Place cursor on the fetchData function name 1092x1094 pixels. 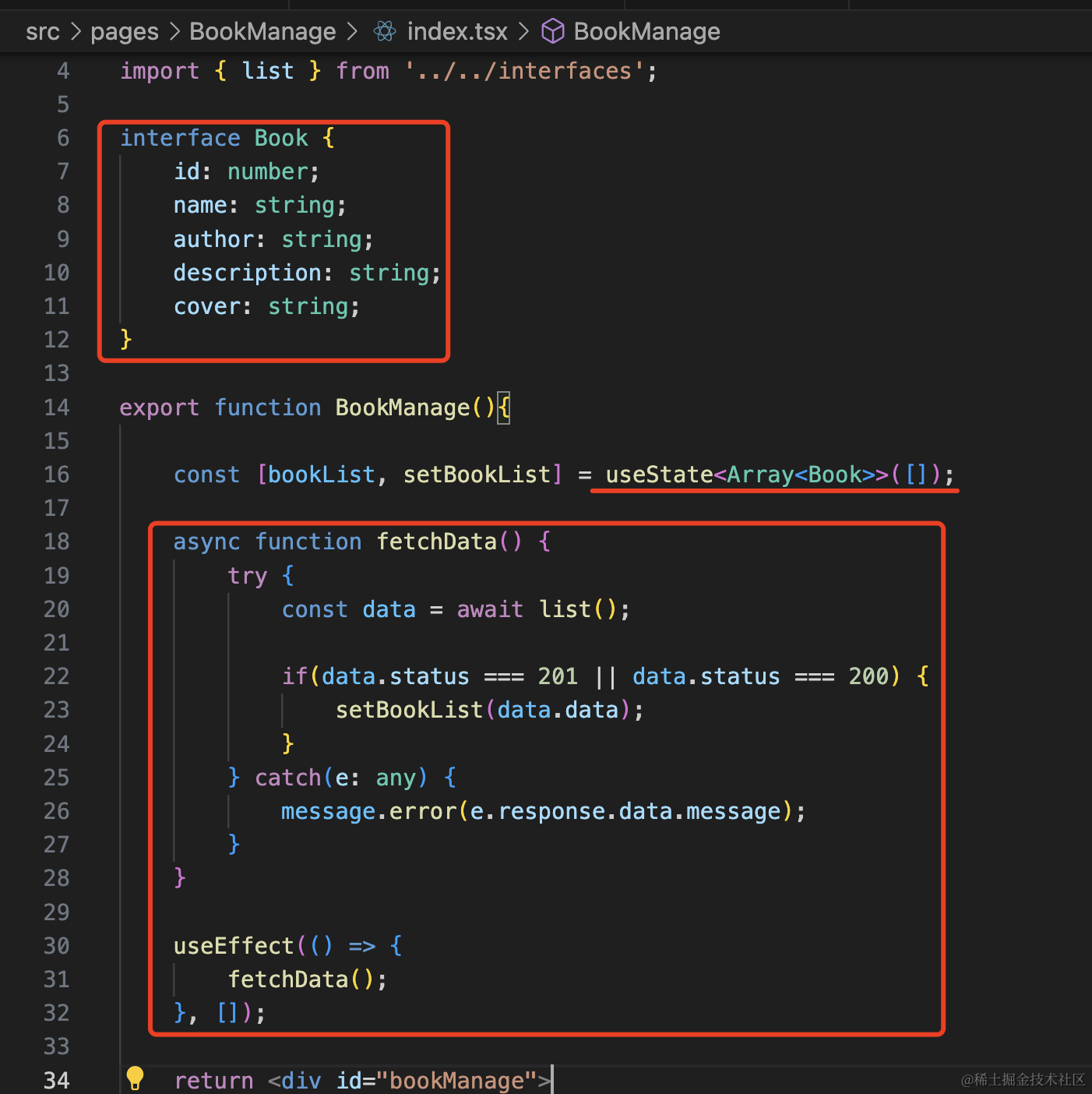coord(436,542)
